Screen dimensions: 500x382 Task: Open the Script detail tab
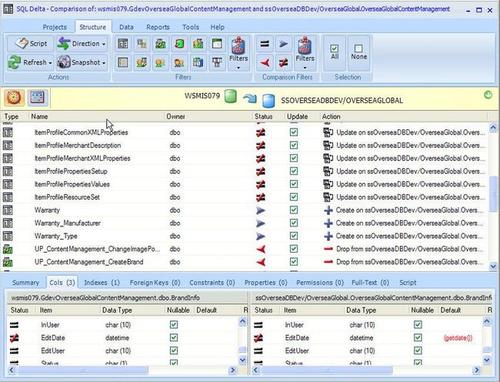click(408, 283)
